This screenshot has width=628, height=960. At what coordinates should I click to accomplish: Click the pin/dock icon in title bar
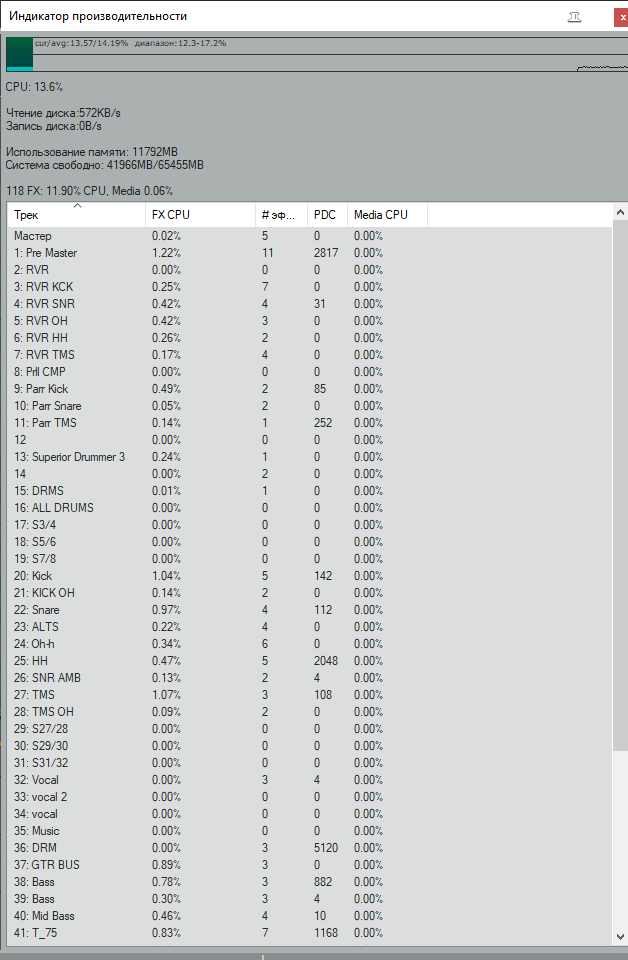click(574, 17)
